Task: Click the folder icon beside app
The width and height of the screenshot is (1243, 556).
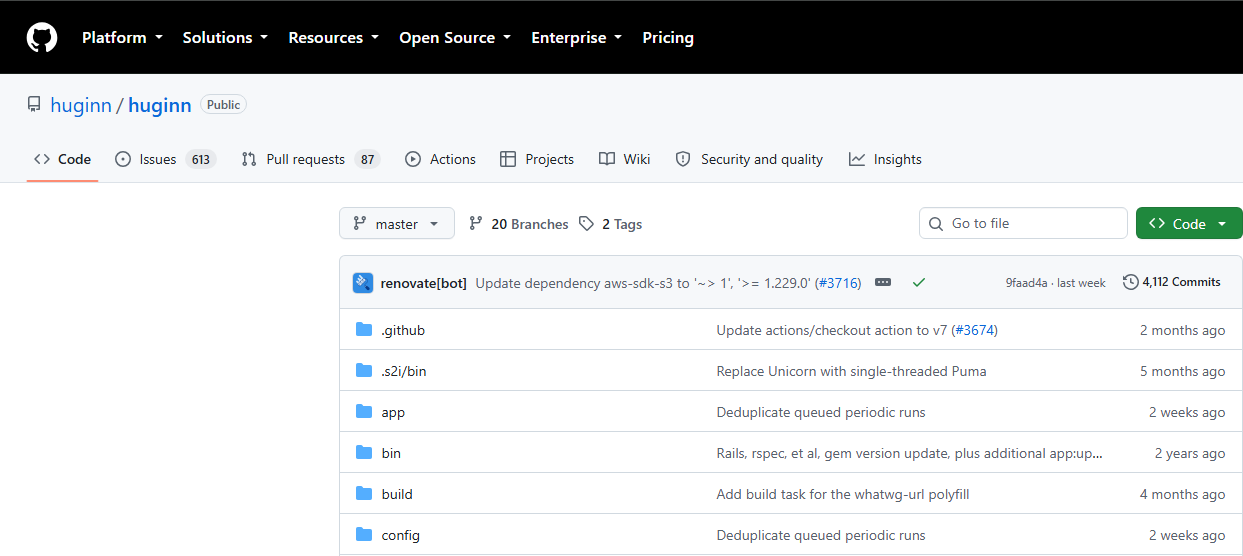Action: tap(364, 412)
